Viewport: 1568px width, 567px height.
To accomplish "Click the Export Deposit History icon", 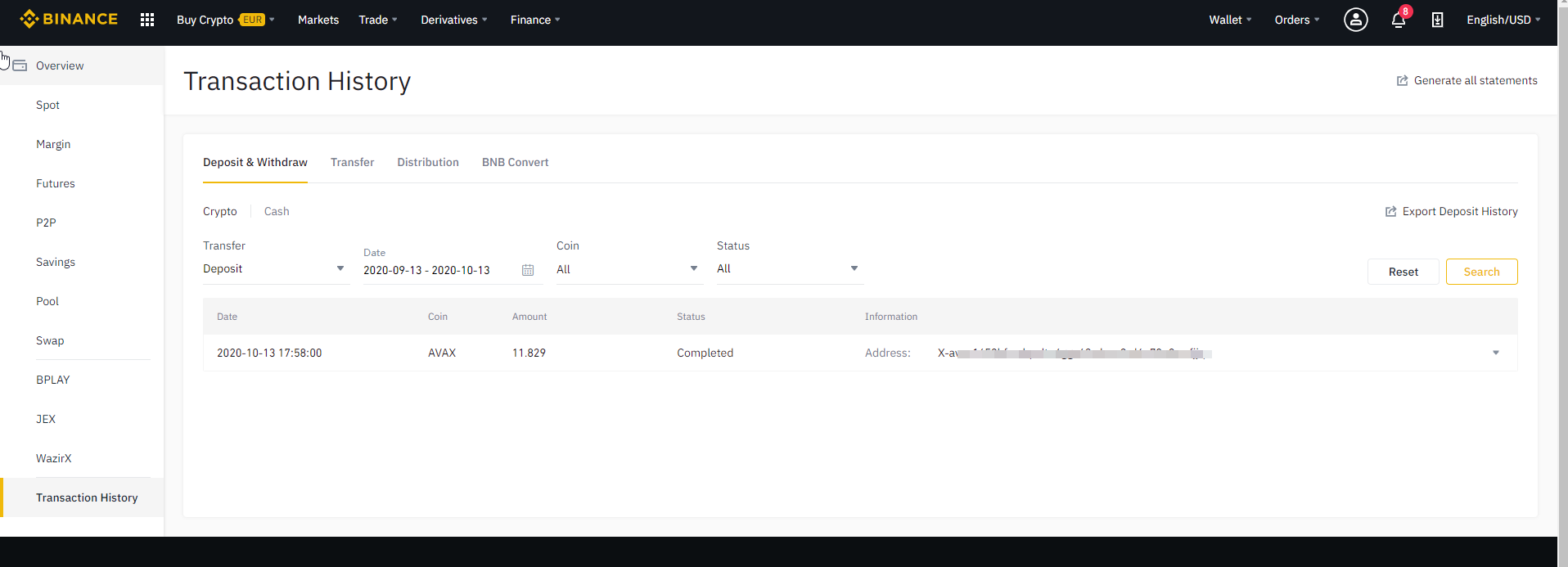I will click(x=1390, y=212).
